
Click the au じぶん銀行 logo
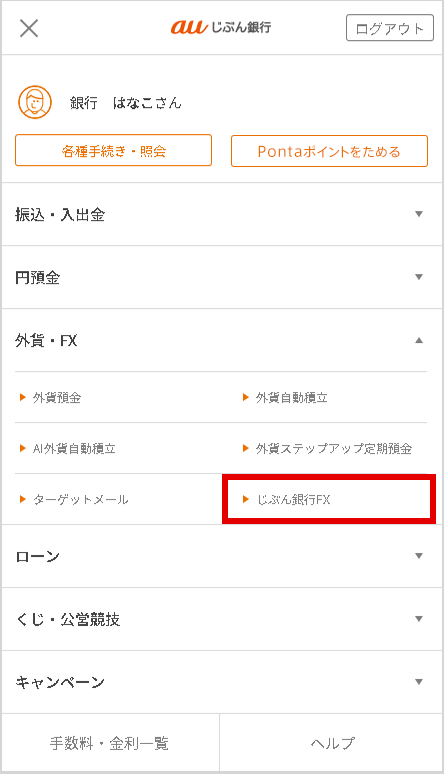[x=221, y=27]
